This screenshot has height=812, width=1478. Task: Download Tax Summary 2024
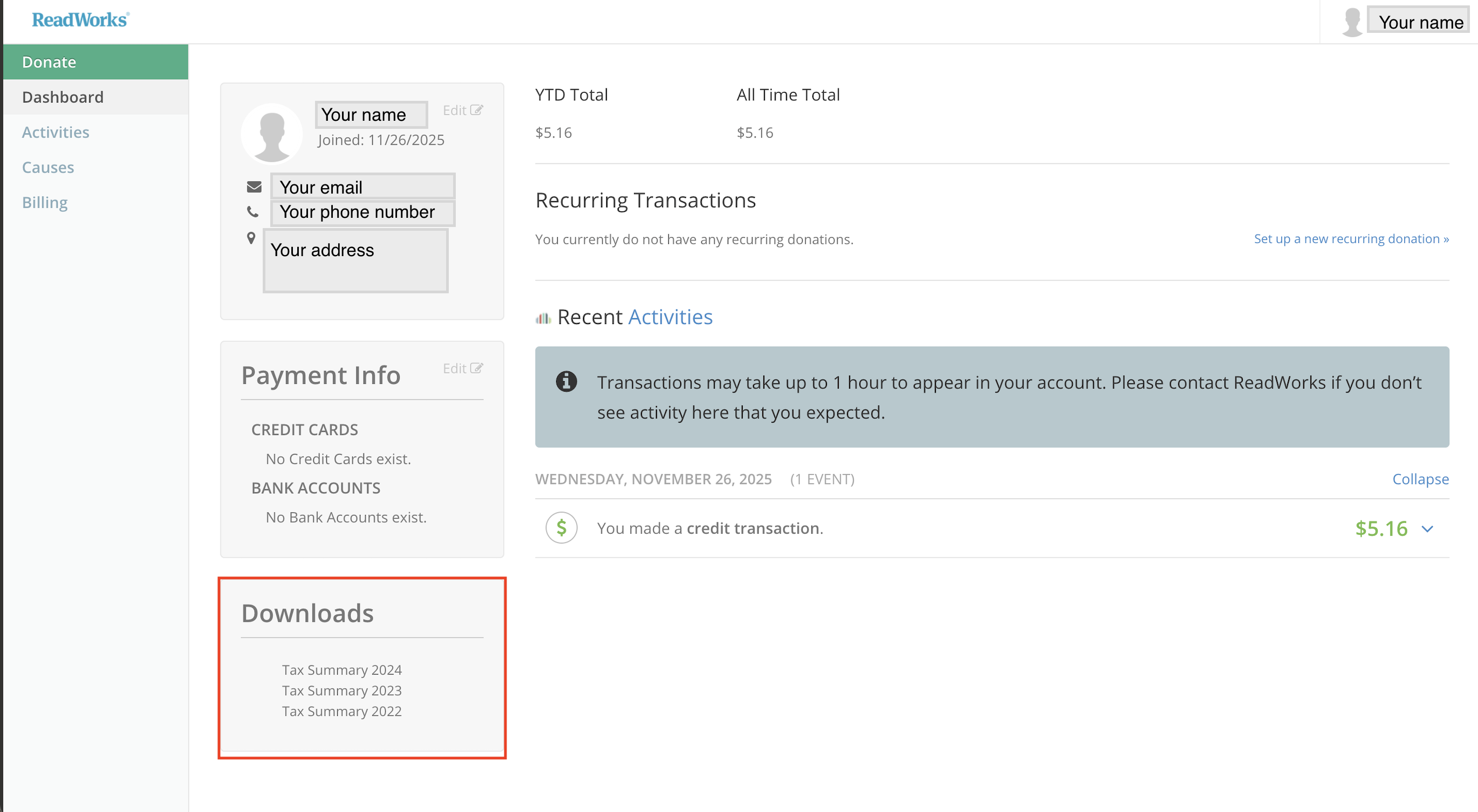point(341,670)
